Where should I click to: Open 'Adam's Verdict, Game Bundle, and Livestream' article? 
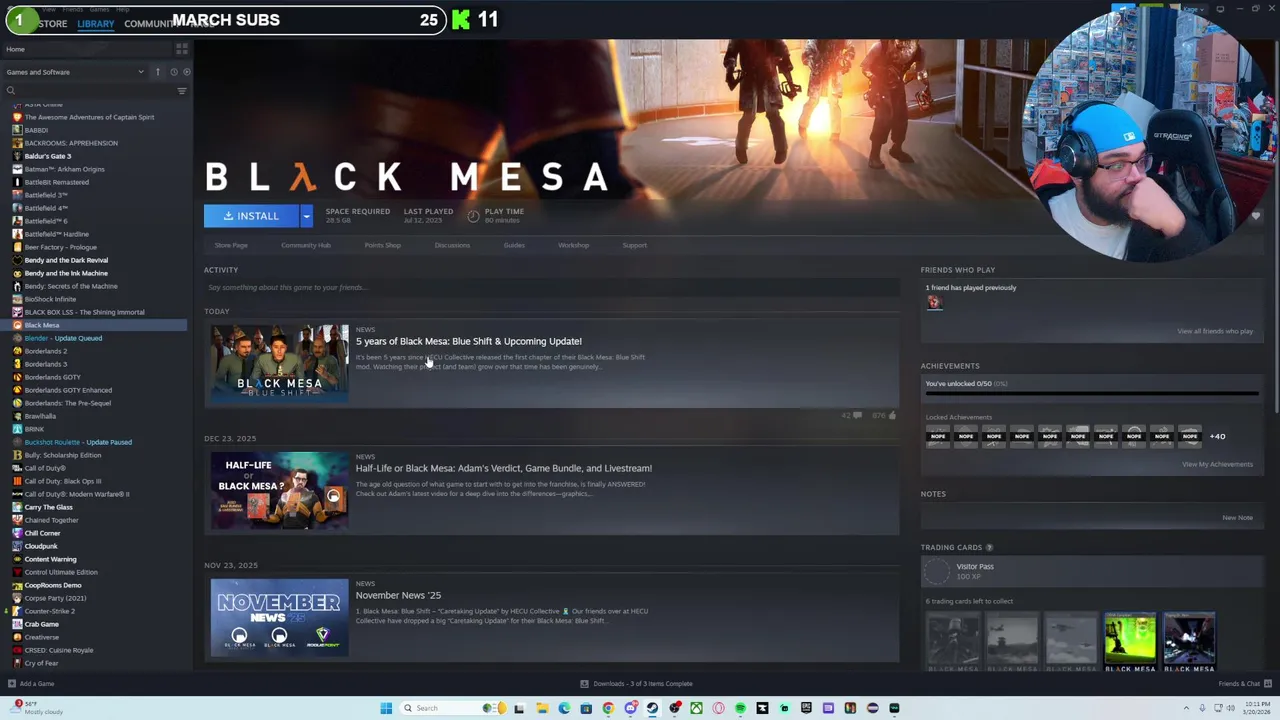[x=504, y=468]
